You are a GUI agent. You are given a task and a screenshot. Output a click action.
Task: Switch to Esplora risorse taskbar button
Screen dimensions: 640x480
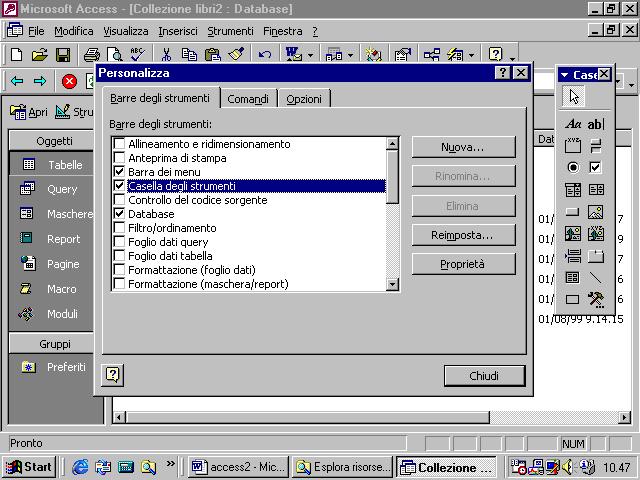click(342, 467)
